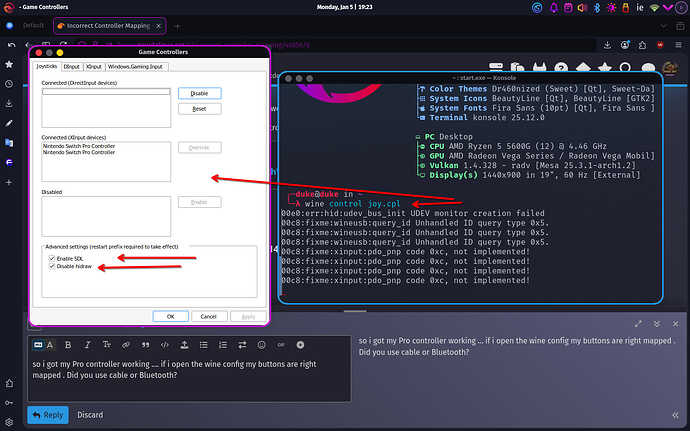Click the Disable button in Game Controllers
This screenshot has width=690, height=431.
click(x=199, y=93)
